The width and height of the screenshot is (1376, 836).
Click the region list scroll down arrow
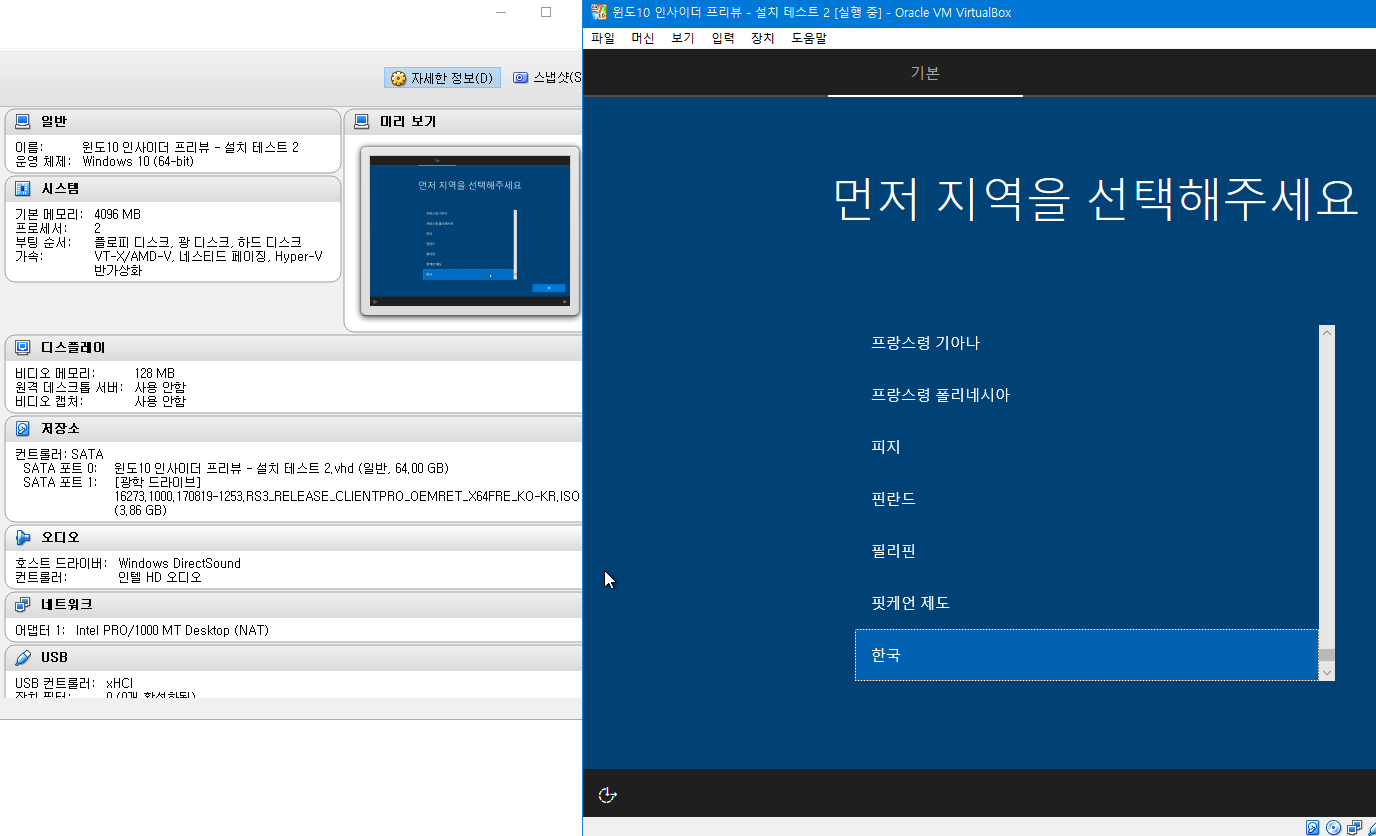pyautogui.click(x=1327, y=673)
